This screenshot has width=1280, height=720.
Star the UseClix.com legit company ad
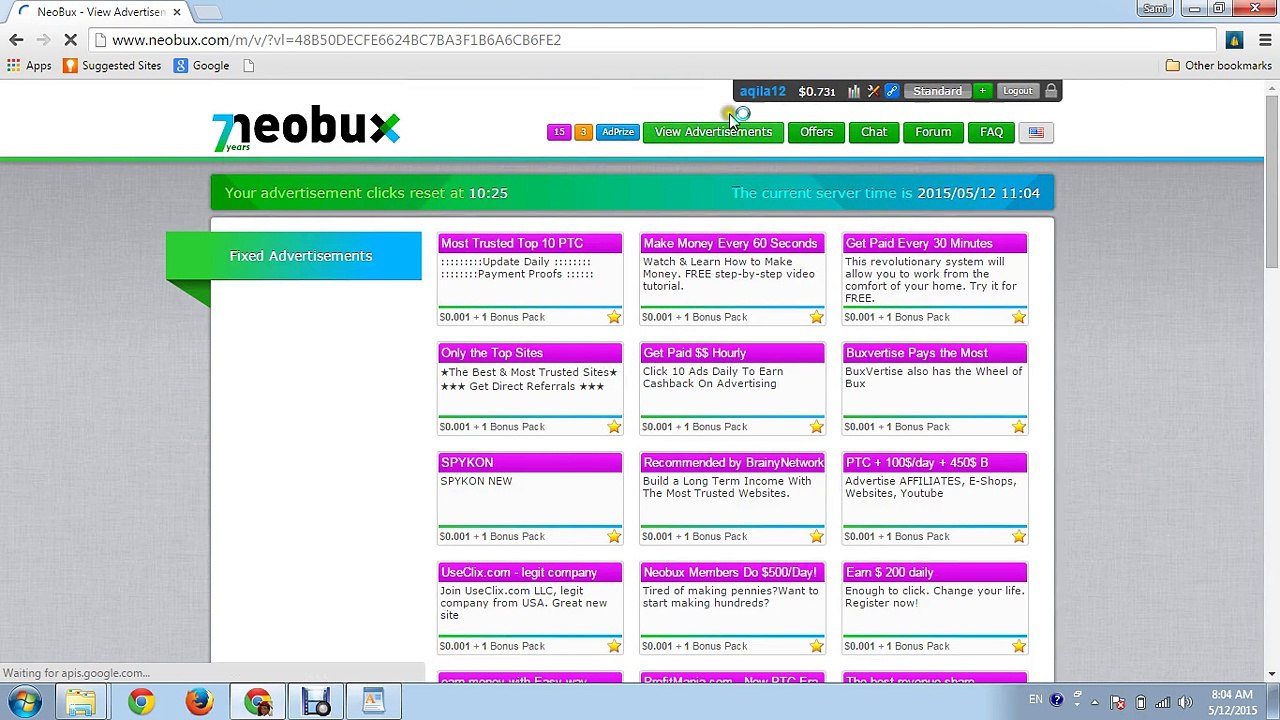pyautogui.click(x=614, y=646)
